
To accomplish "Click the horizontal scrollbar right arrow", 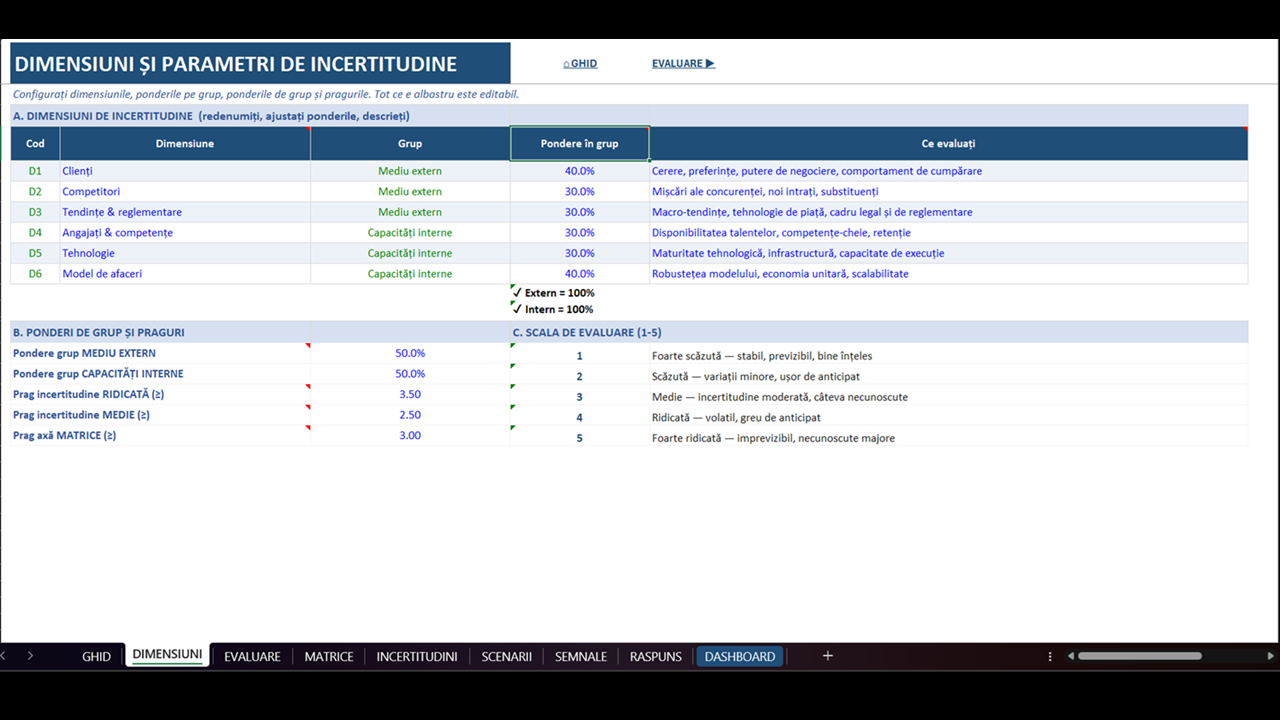I will click(1271, 656).
